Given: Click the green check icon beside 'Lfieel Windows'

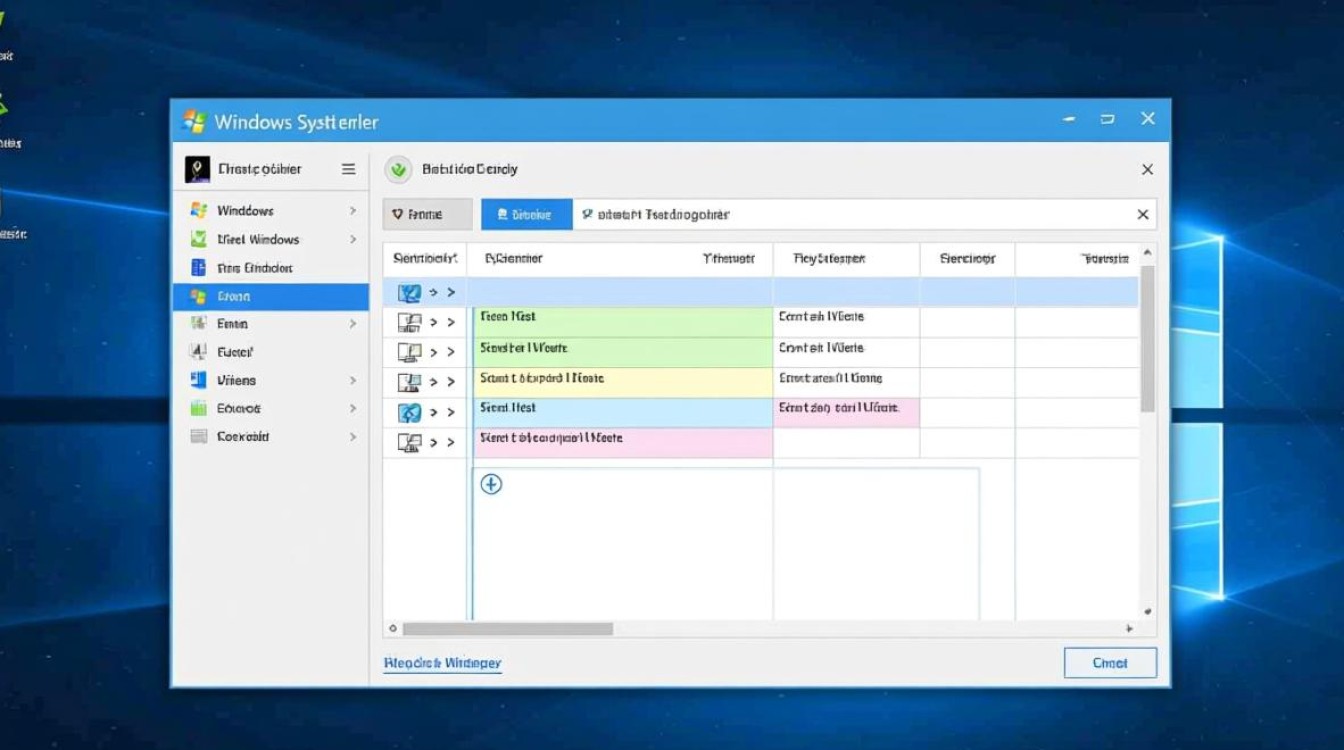Looking at the screenshot, I should tap(198, 240).
